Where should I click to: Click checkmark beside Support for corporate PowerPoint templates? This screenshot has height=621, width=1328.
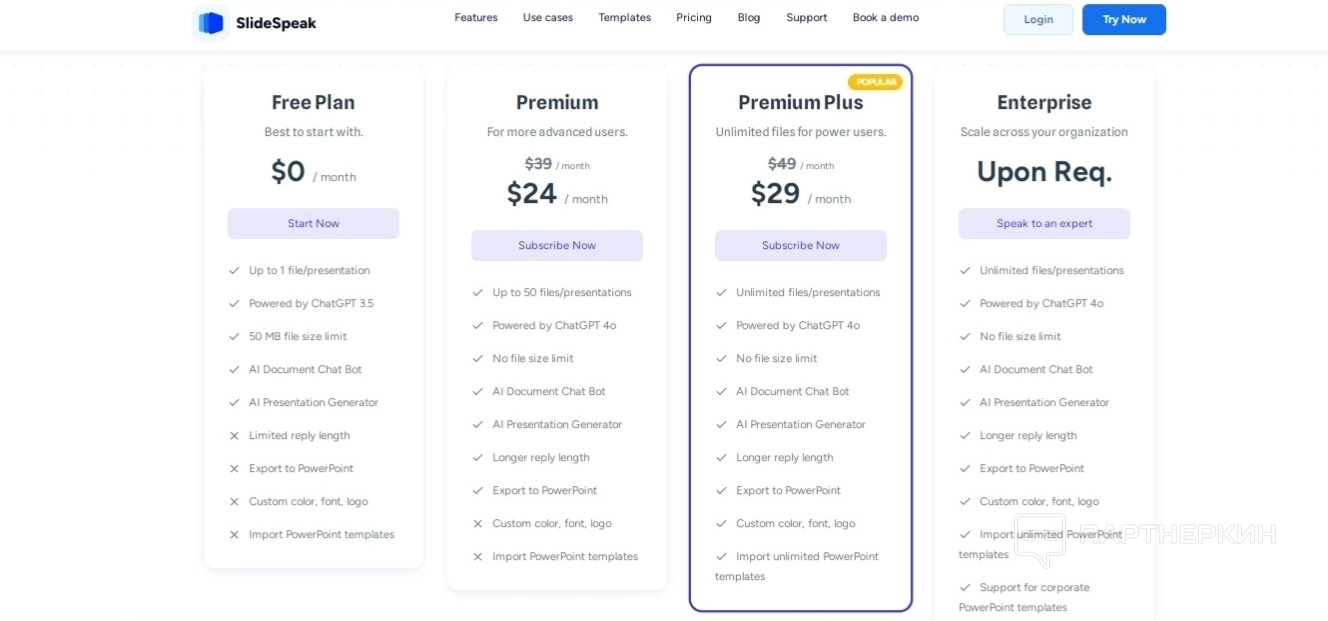click(x=965, y=588)
